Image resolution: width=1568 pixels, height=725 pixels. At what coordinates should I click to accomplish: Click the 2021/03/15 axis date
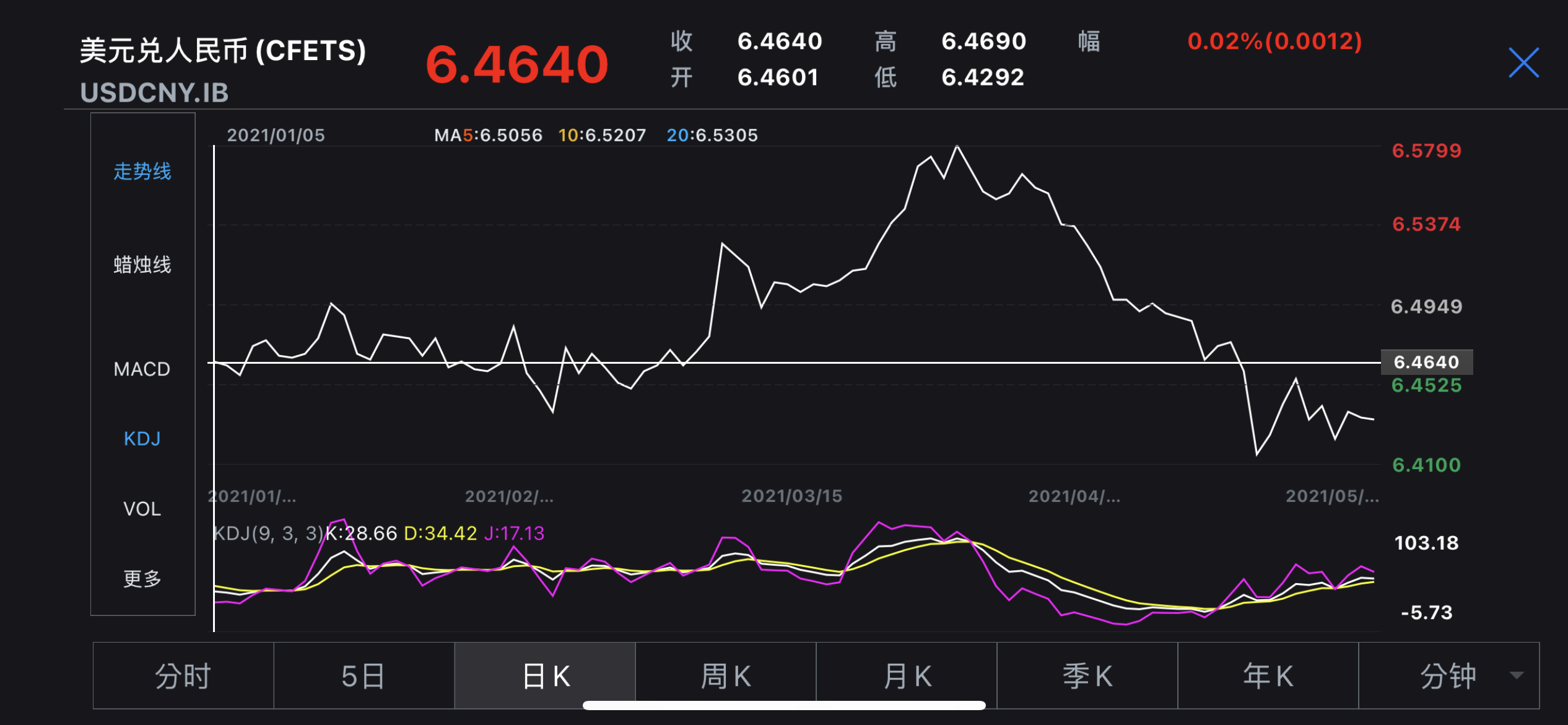(792, 496)
